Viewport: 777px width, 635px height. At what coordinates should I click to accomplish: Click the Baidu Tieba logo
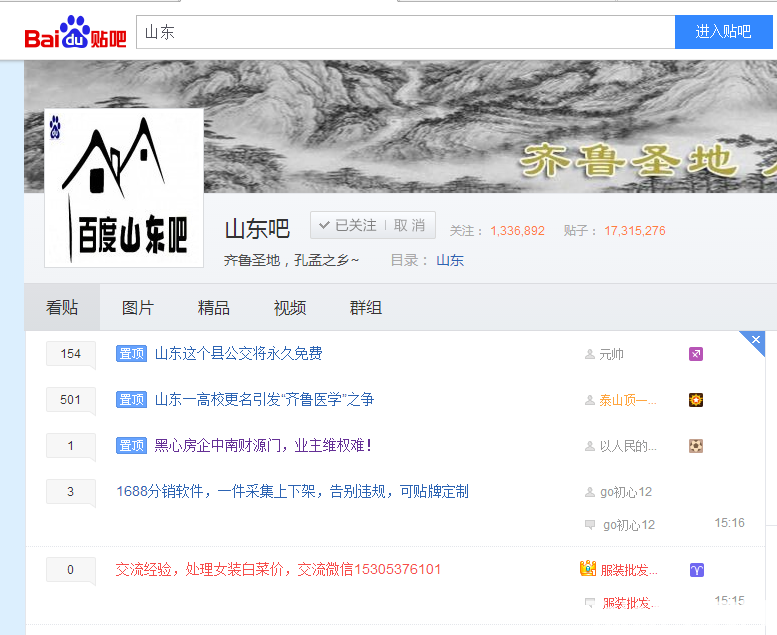coord(75,32)
